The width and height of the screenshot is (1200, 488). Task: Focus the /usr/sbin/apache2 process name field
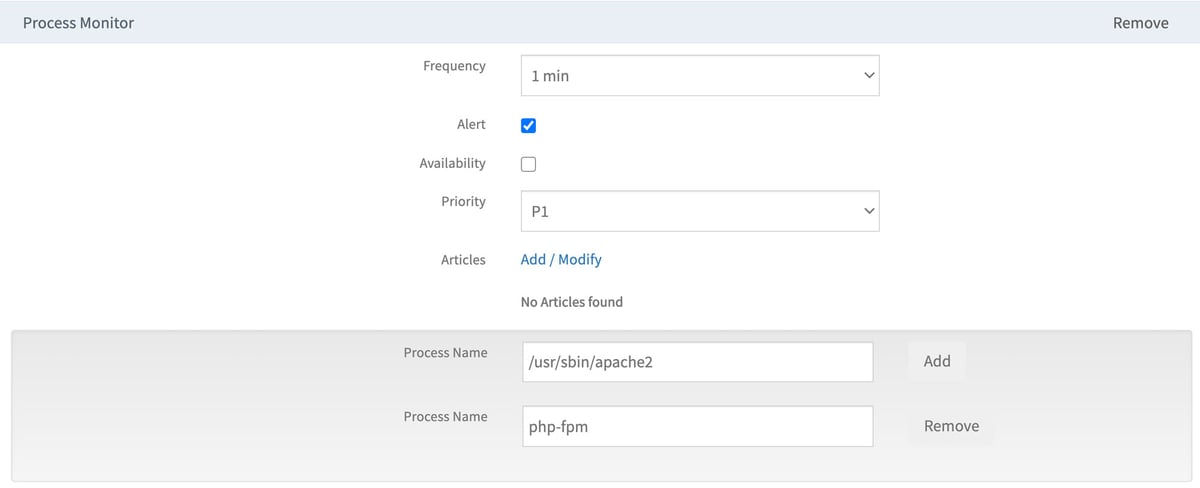pos(698,362)
